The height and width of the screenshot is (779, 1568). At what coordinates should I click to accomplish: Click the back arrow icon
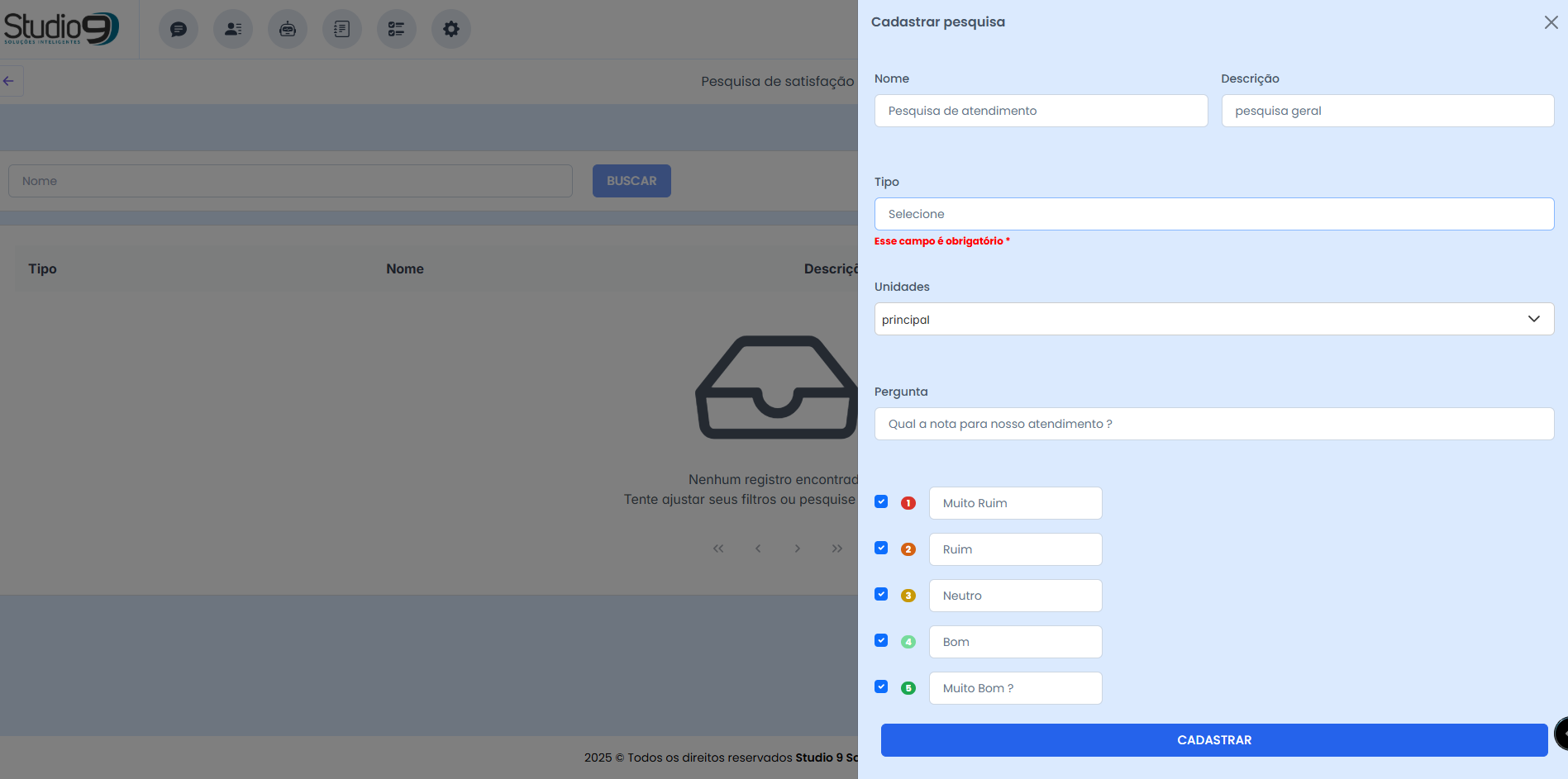coord(9,81)
